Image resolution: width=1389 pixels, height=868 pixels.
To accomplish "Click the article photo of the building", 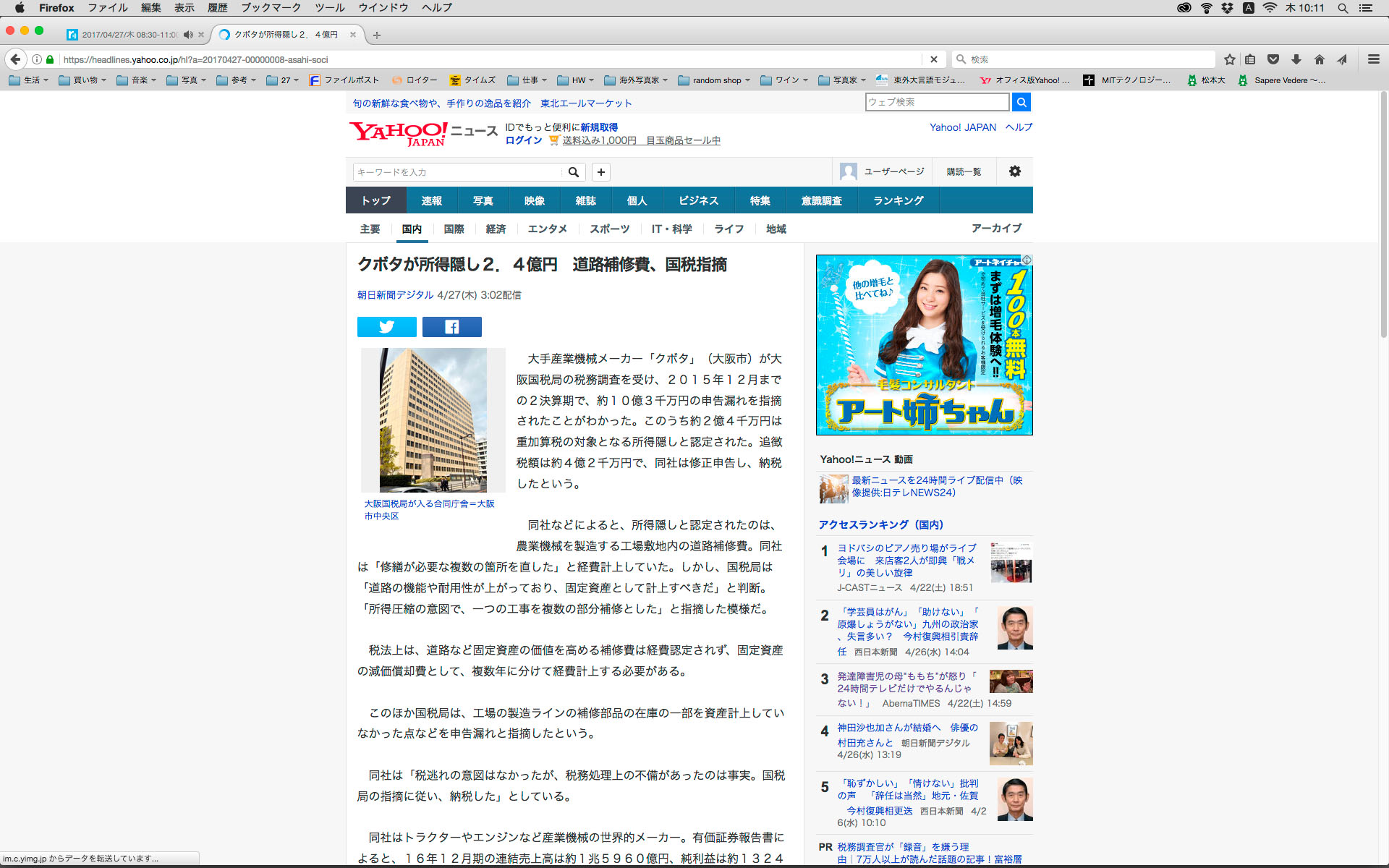I will (x=433, y=420).
